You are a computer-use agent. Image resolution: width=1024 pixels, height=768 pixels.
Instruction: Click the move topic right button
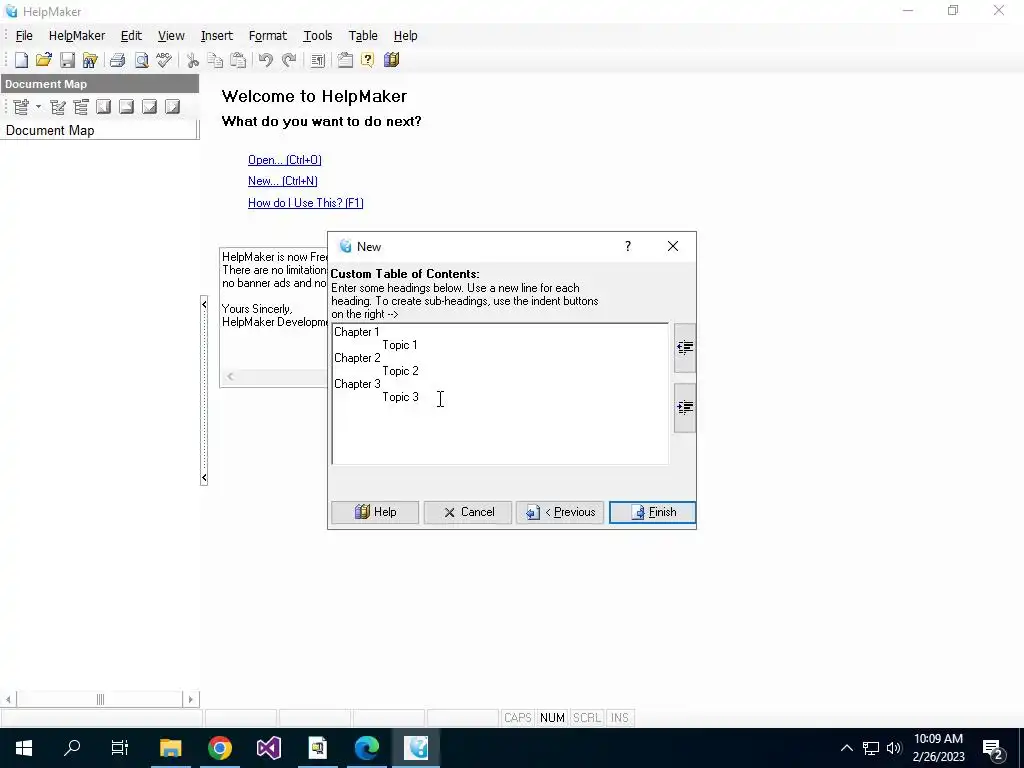(x=172, y=106)
